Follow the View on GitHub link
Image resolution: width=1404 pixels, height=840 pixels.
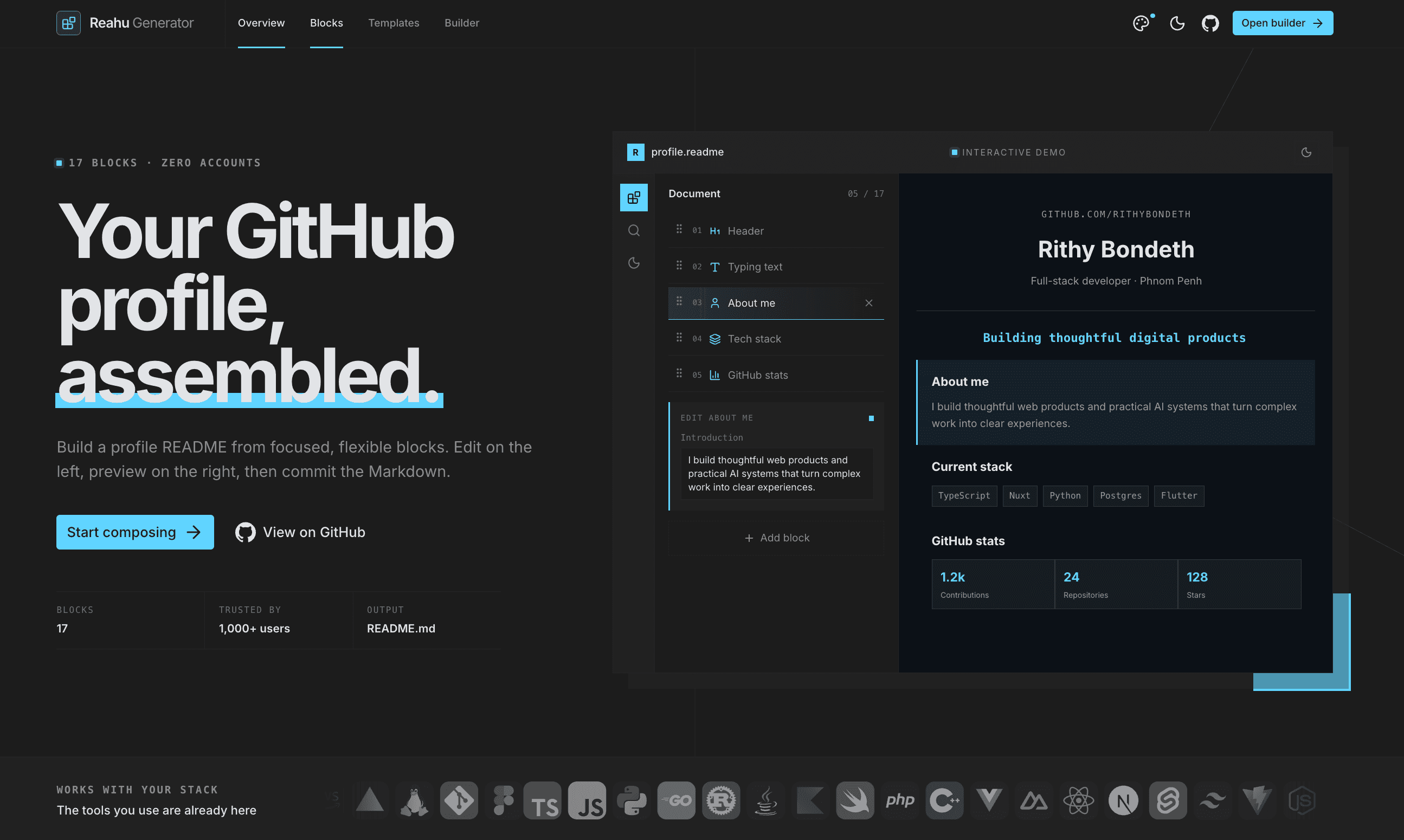tap(300, 532)
